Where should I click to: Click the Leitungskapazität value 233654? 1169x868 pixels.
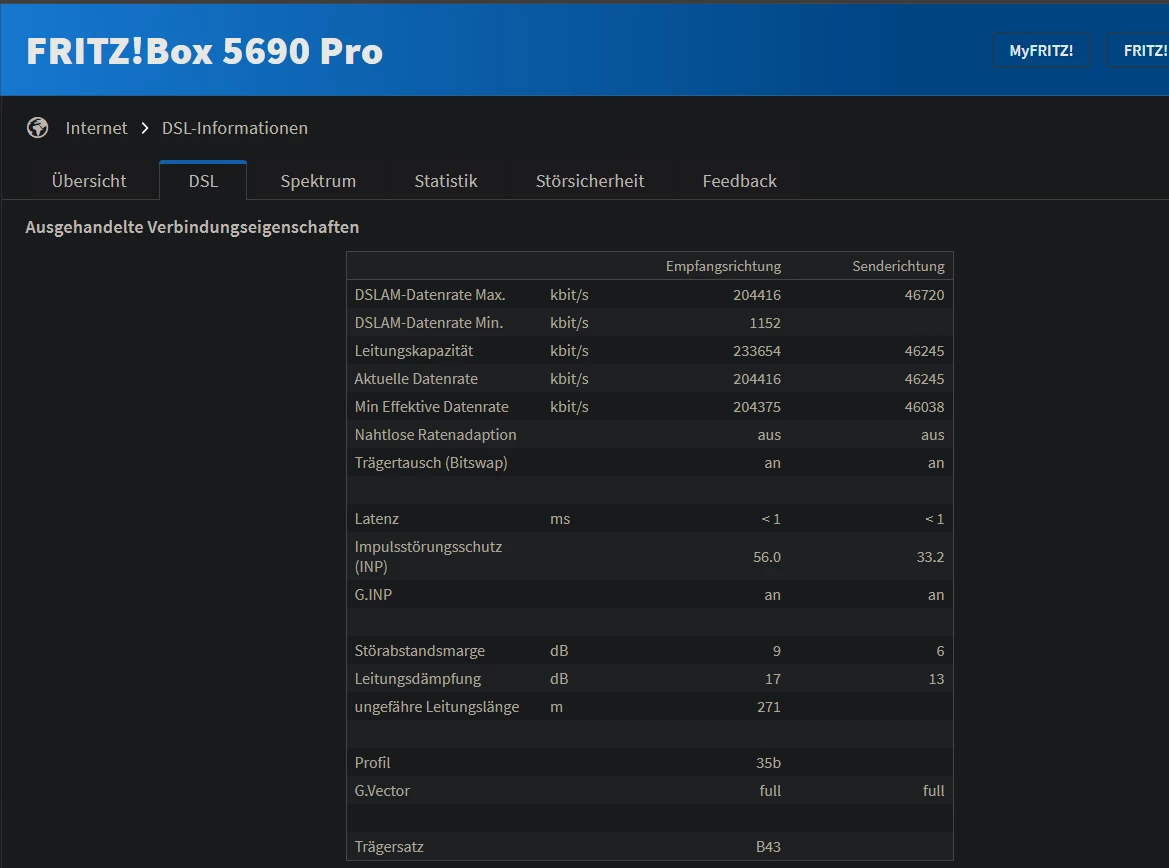click(757, 350)
